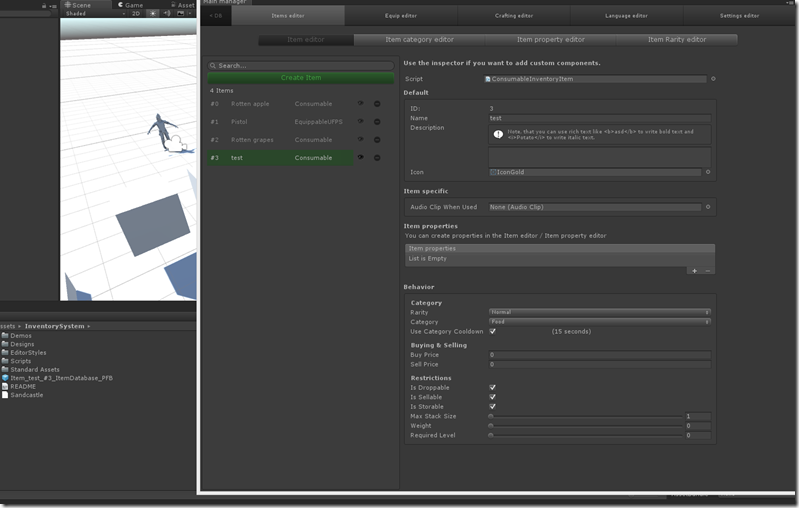This screenshot has width=799, height=508.
Task: Delete test item with minus icon
Action: tap(377, 158)
